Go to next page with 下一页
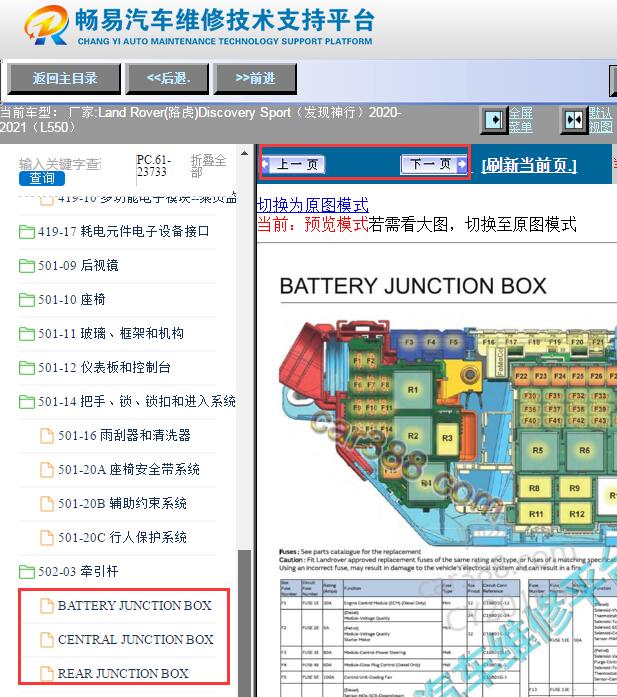This screenshot has height=697, width=617. tap(434, 164)
